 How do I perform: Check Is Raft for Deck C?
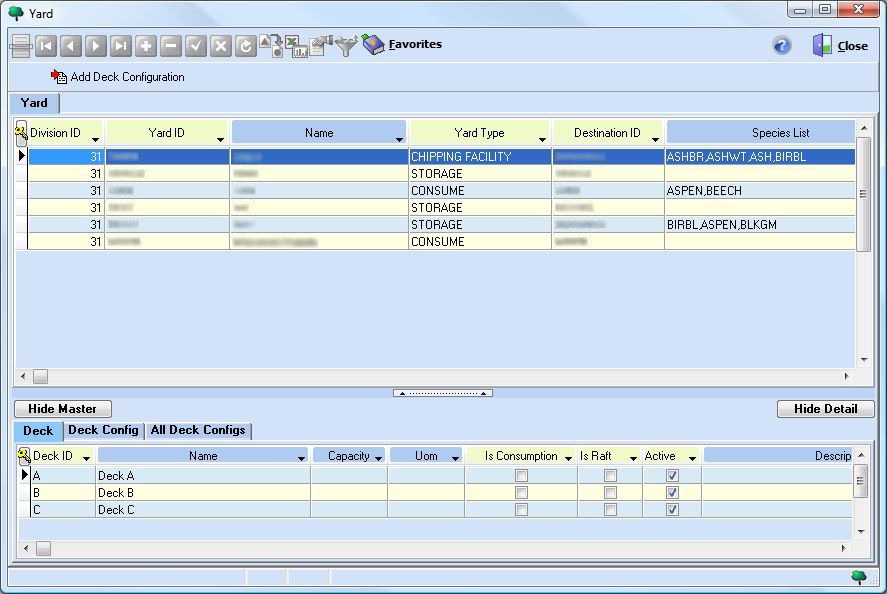tap(610, 510)
